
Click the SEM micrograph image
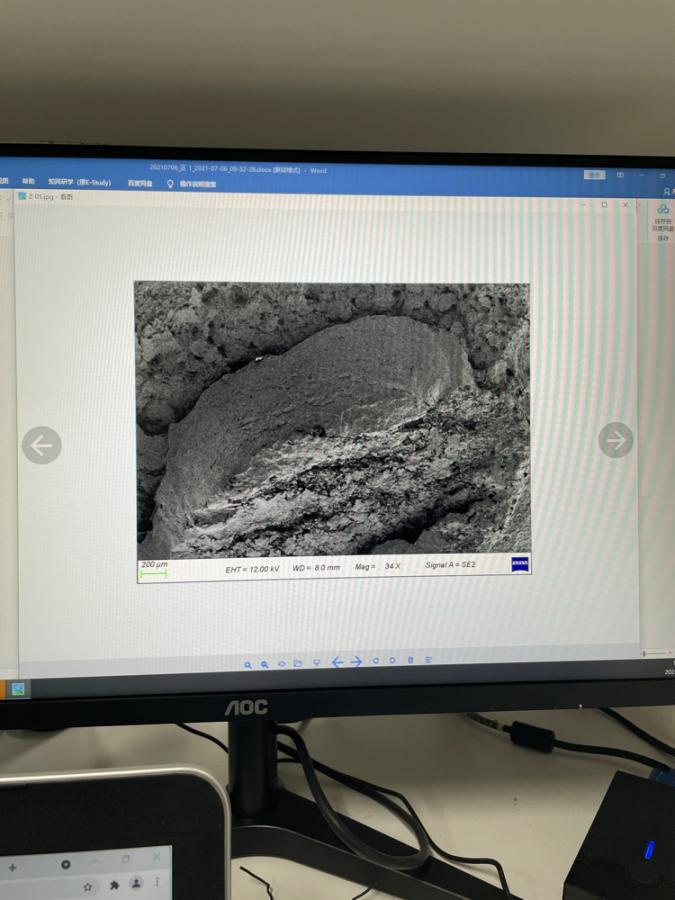(333, 420)
